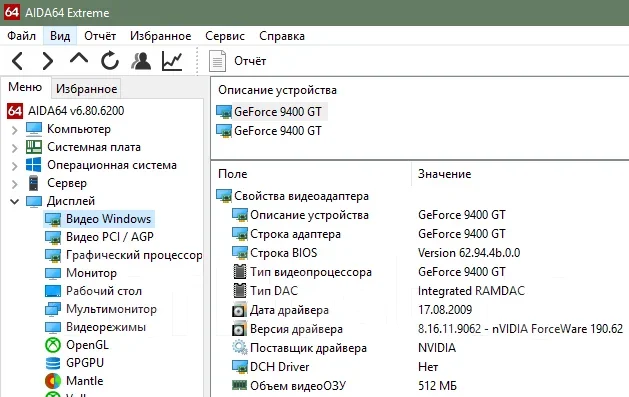The image size is (629, 397).
Task: Switch to the Меню tab
Action: pos(25,87)
